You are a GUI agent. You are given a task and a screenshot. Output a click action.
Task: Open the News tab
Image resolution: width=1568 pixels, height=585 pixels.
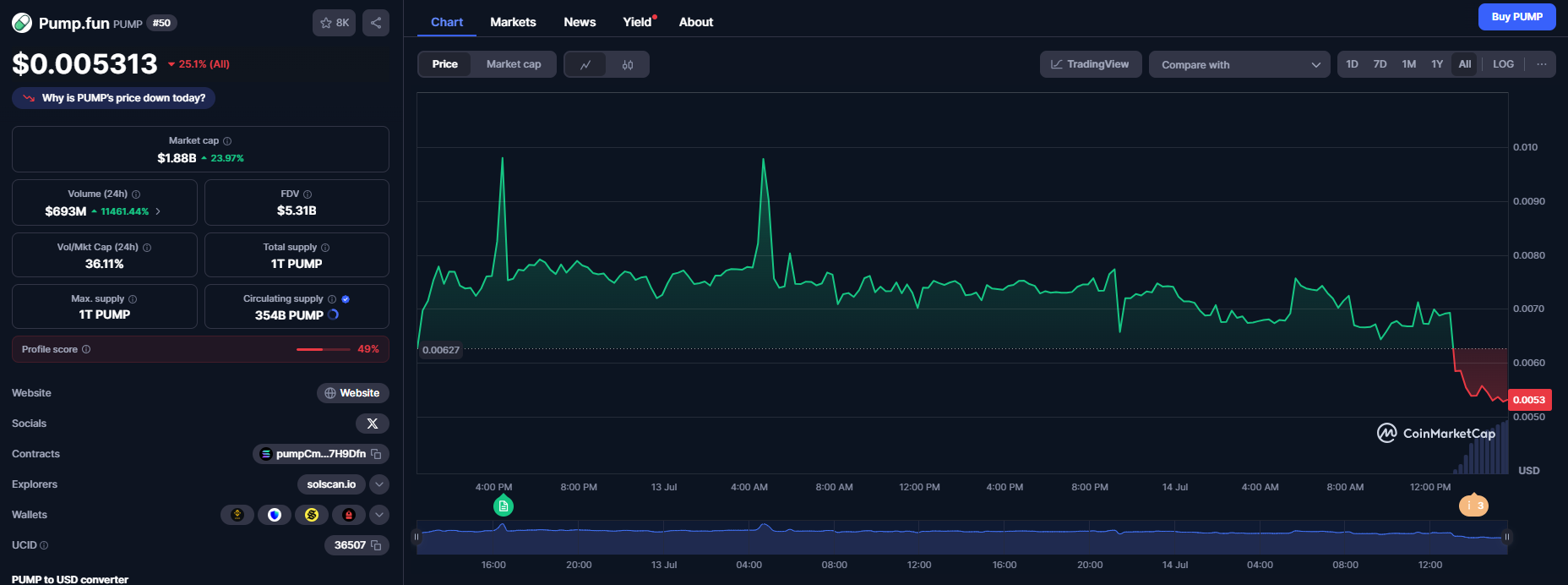click(580, 22)
